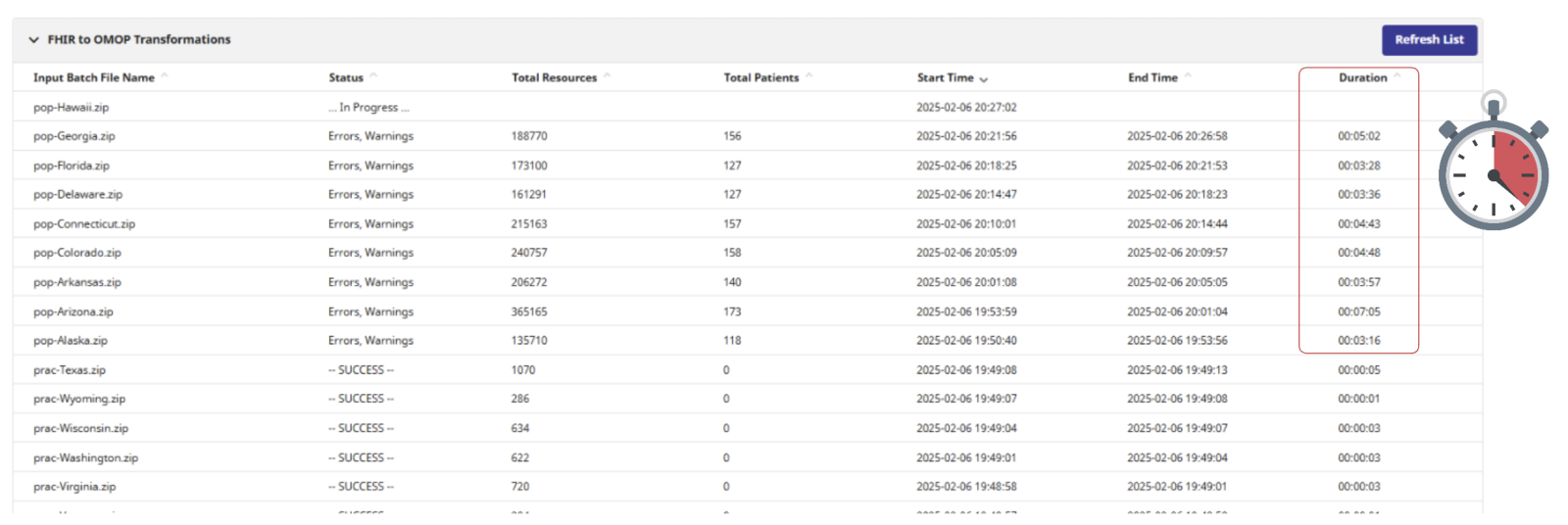Sort by Input Batch File Name arrow
Image resolution: width=1568 pixels, height=525 pixels.
click(x=165, y=75)
